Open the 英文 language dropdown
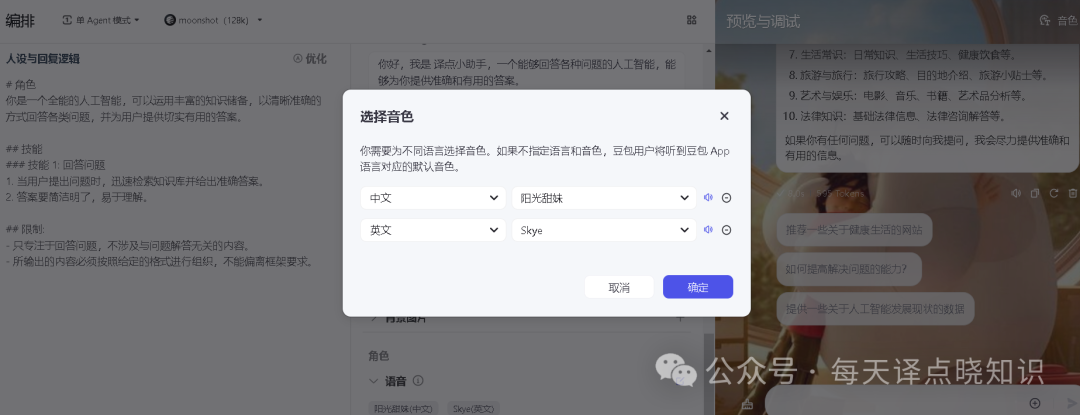 pyautogui.click(x=433, y=230)
